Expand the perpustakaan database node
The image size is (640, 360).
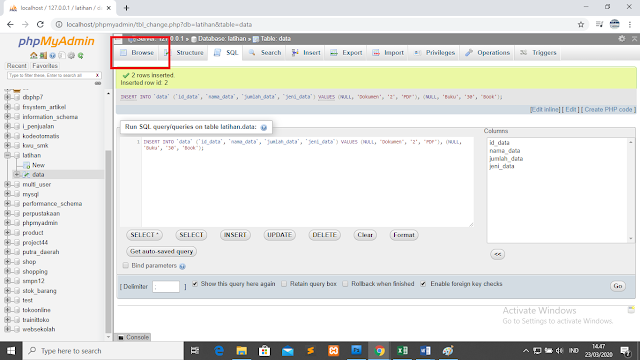(x=7, y=213)
